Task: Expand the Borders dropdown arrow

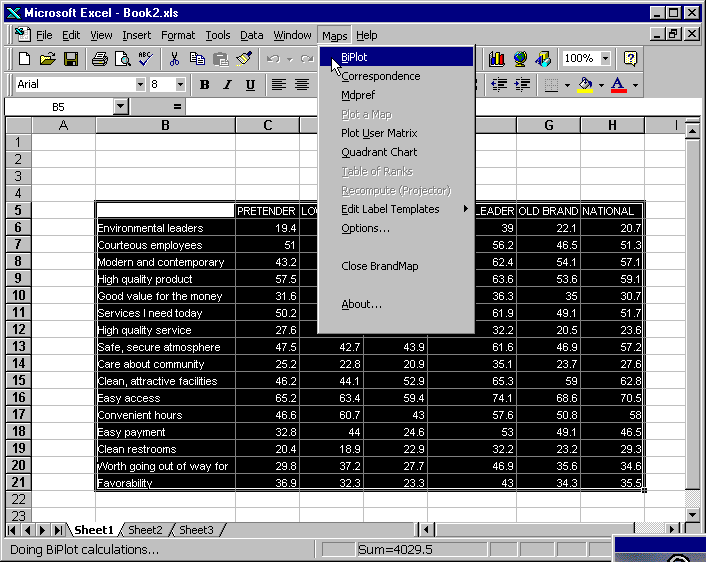Action: click(x=567, y=85)
